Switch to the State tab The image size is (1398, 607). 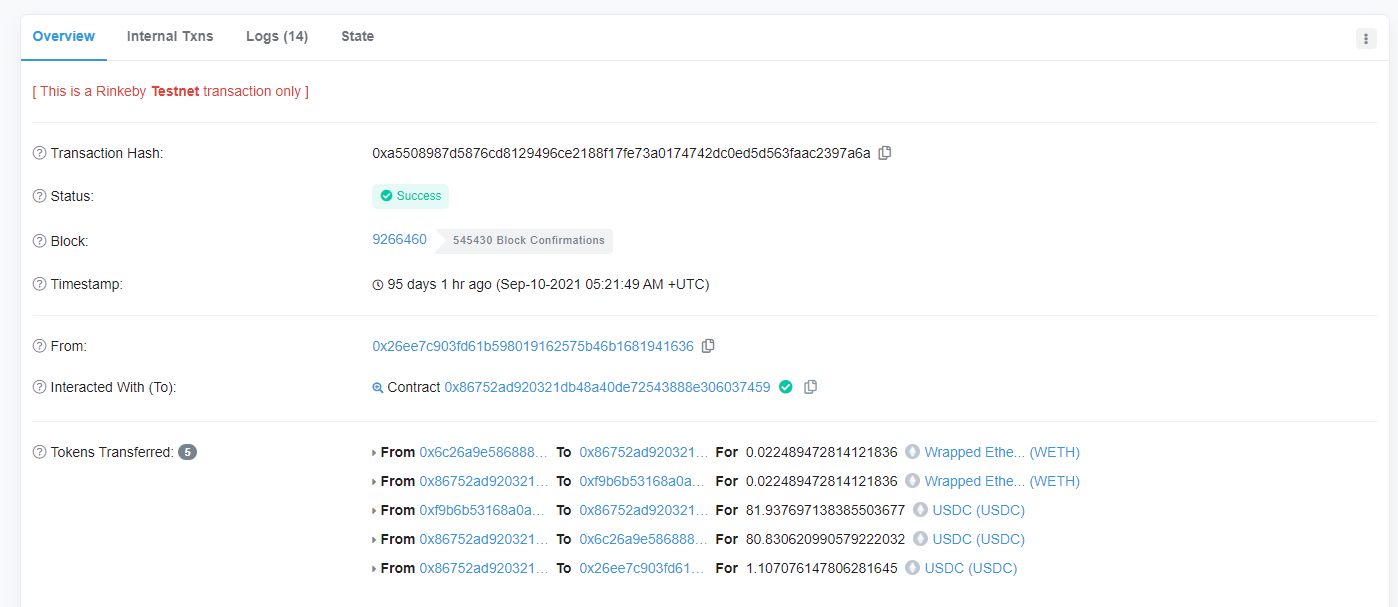pos(357,36)
